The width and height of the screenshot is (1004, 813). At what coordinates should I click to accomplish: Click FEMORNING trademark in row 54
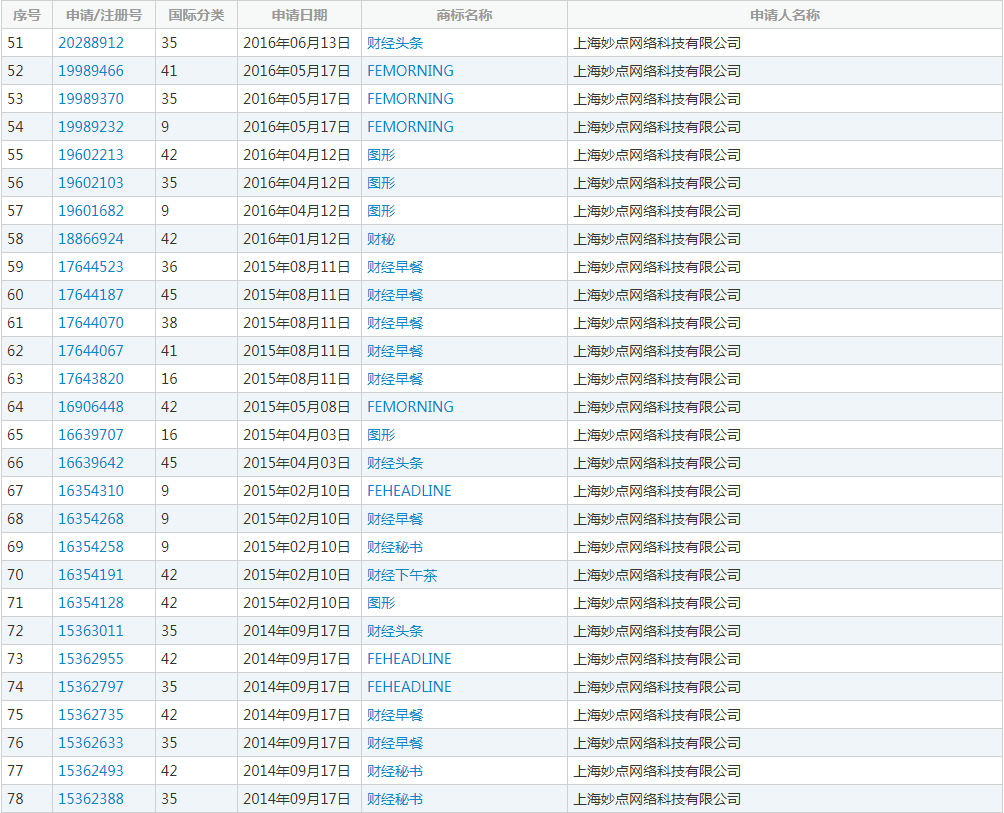pyautogui.click(x=410, y=127)
